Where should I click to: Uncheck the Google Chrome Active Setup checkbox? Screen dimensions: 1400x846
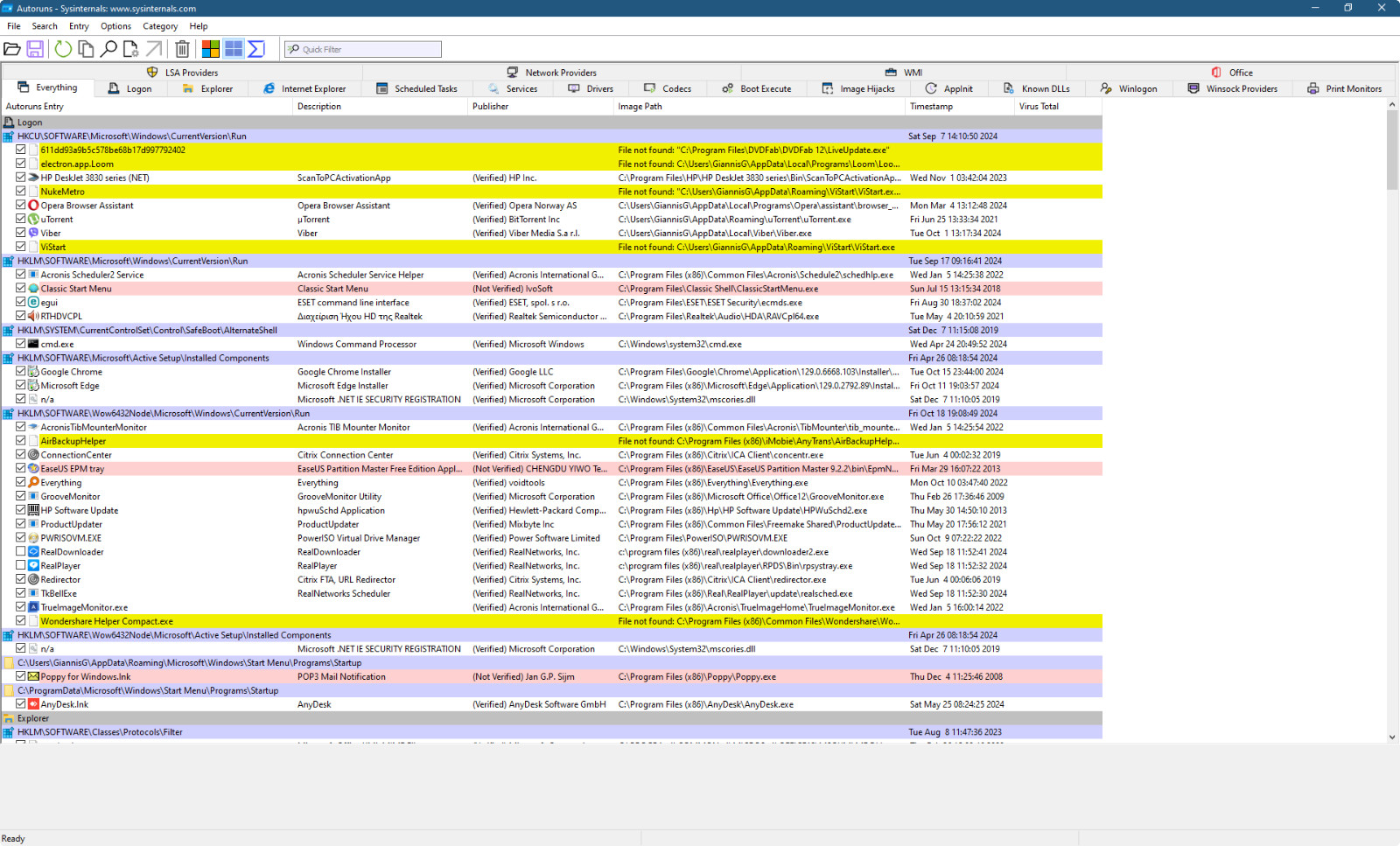point(20,372)
